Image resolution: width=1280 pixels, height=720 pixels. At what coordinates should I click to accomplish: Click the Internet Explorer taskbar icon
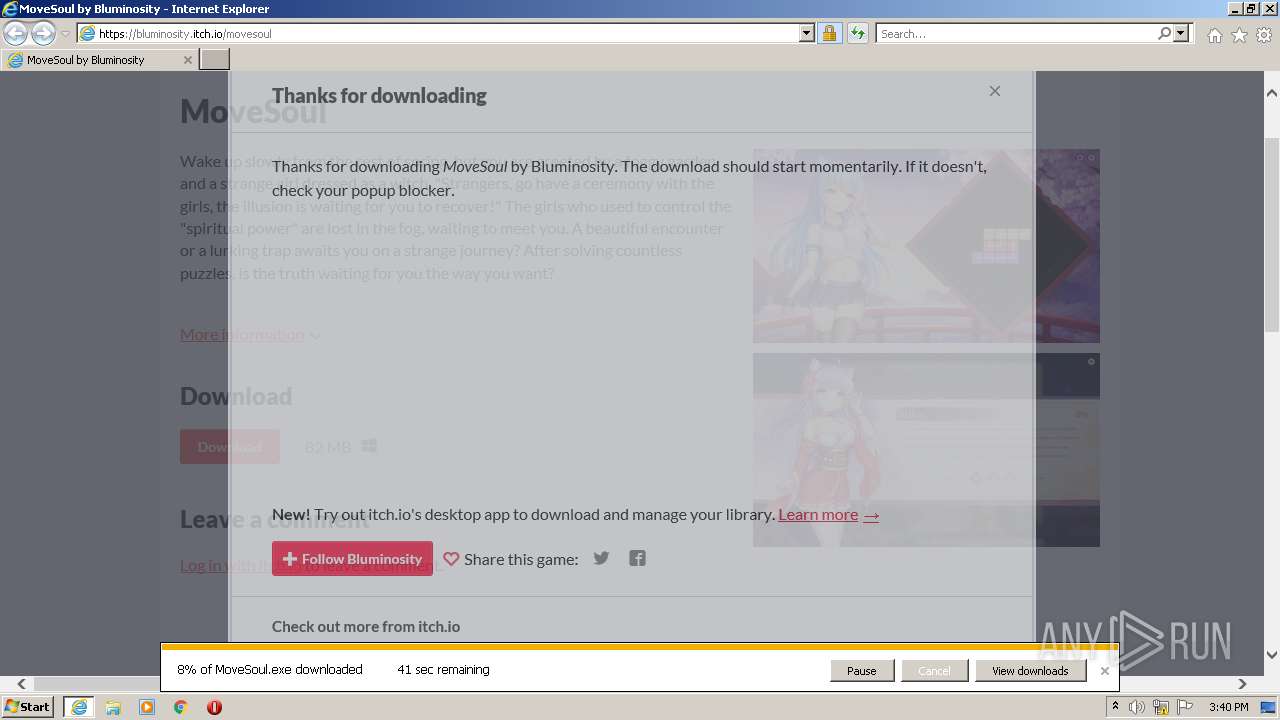(x=78, y=707)
